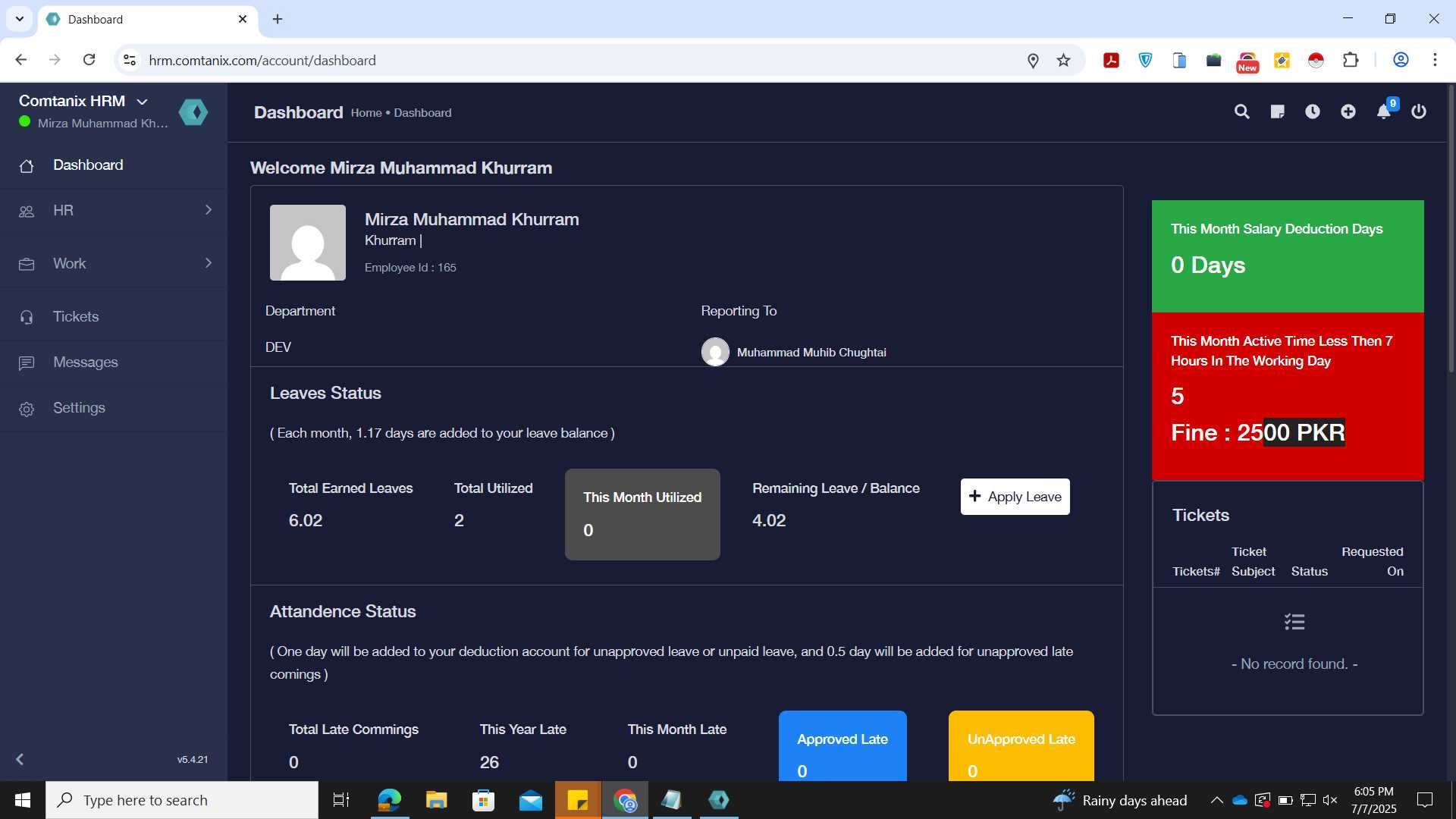
Task: Click the Windows taskbar search box
Action: point(182,800)
